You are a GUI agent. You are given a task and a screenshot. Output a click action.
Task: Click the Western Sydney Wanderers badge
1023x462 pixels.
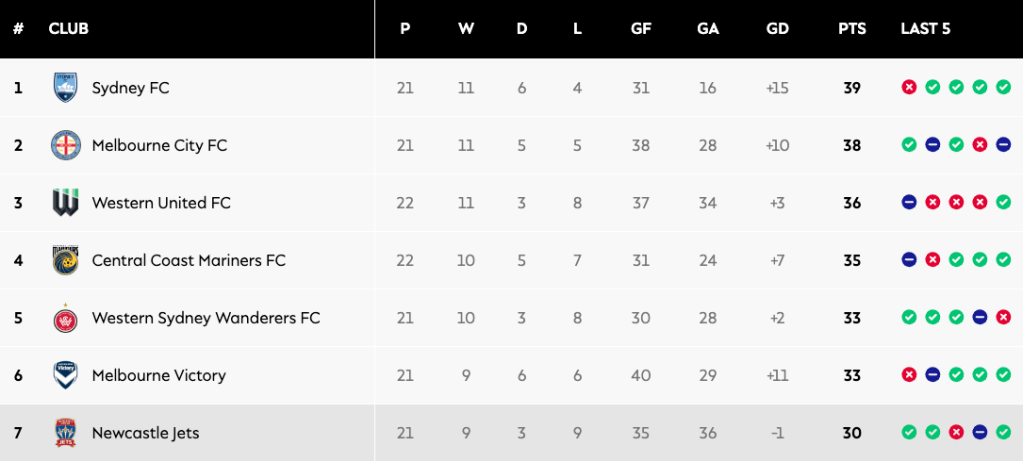[66, 318]
